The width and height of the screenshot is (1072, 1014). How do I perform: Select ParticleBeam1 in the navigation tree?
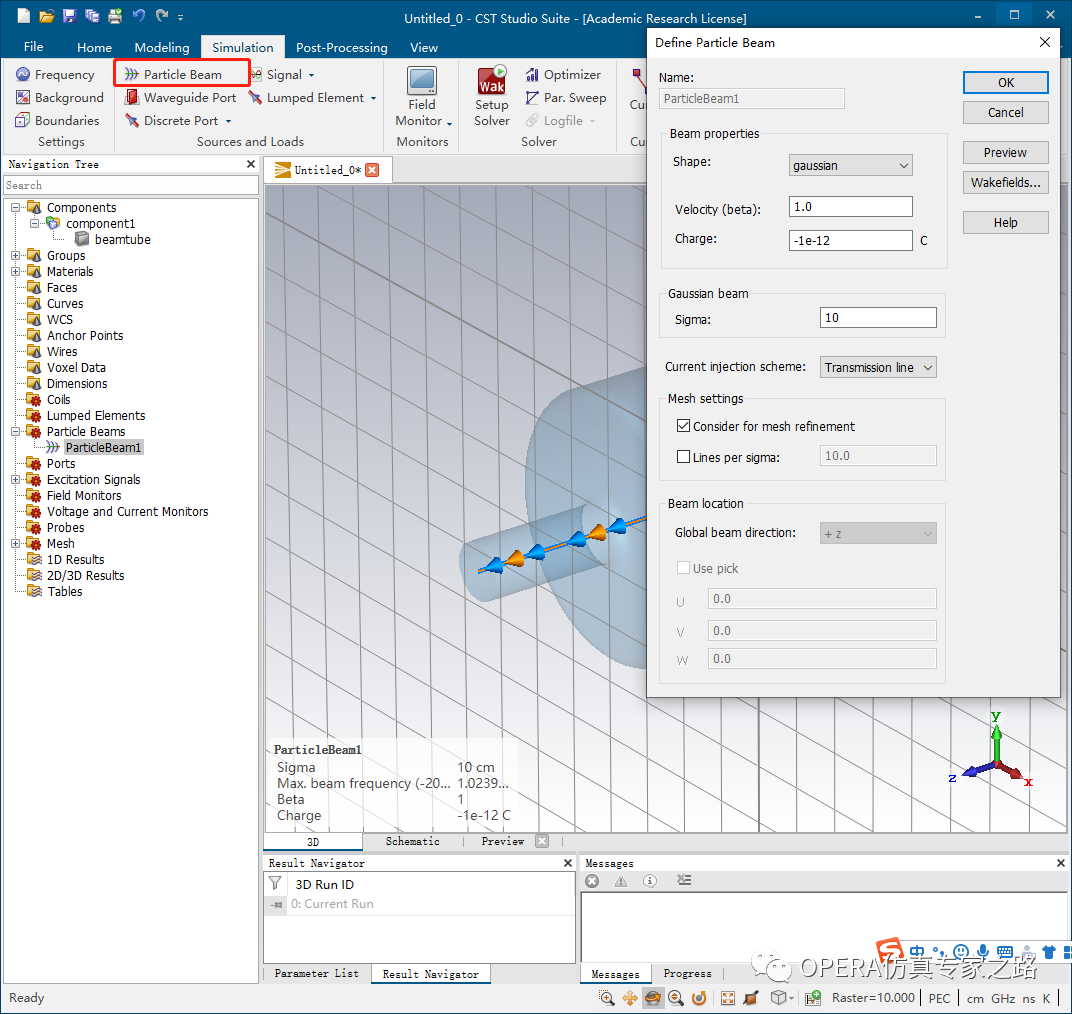[x=104, y=448]
